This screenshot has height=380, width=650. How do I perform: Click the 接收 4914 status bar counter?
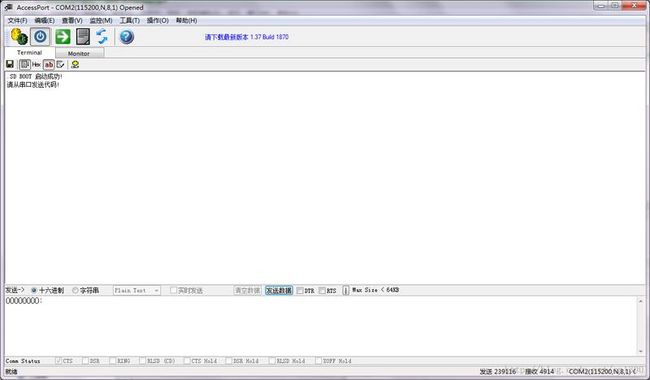(540, 371)
